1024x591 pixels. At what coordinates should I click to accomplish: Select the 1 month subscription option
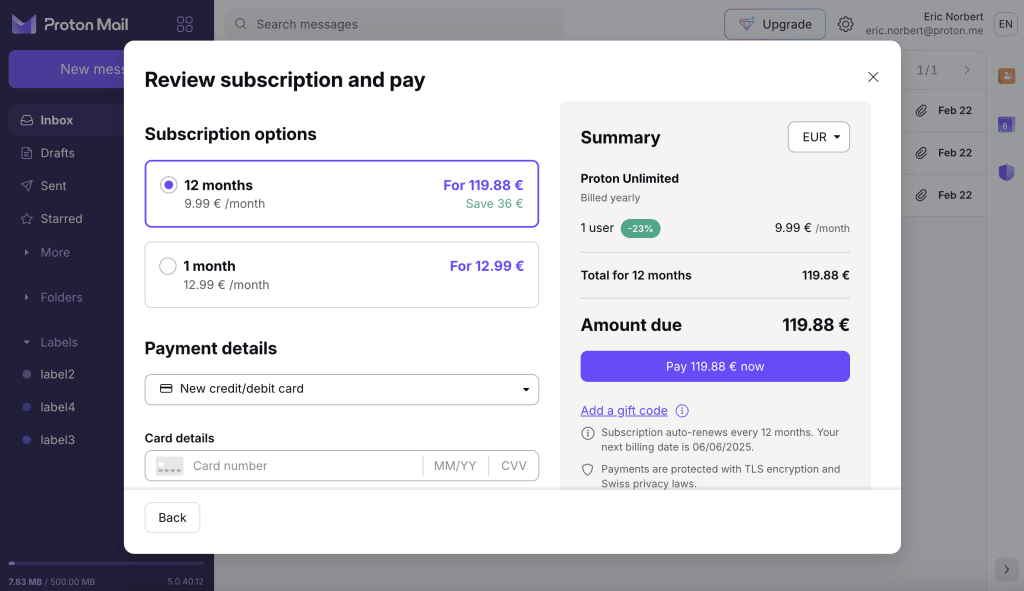click(x=169, y=266)
